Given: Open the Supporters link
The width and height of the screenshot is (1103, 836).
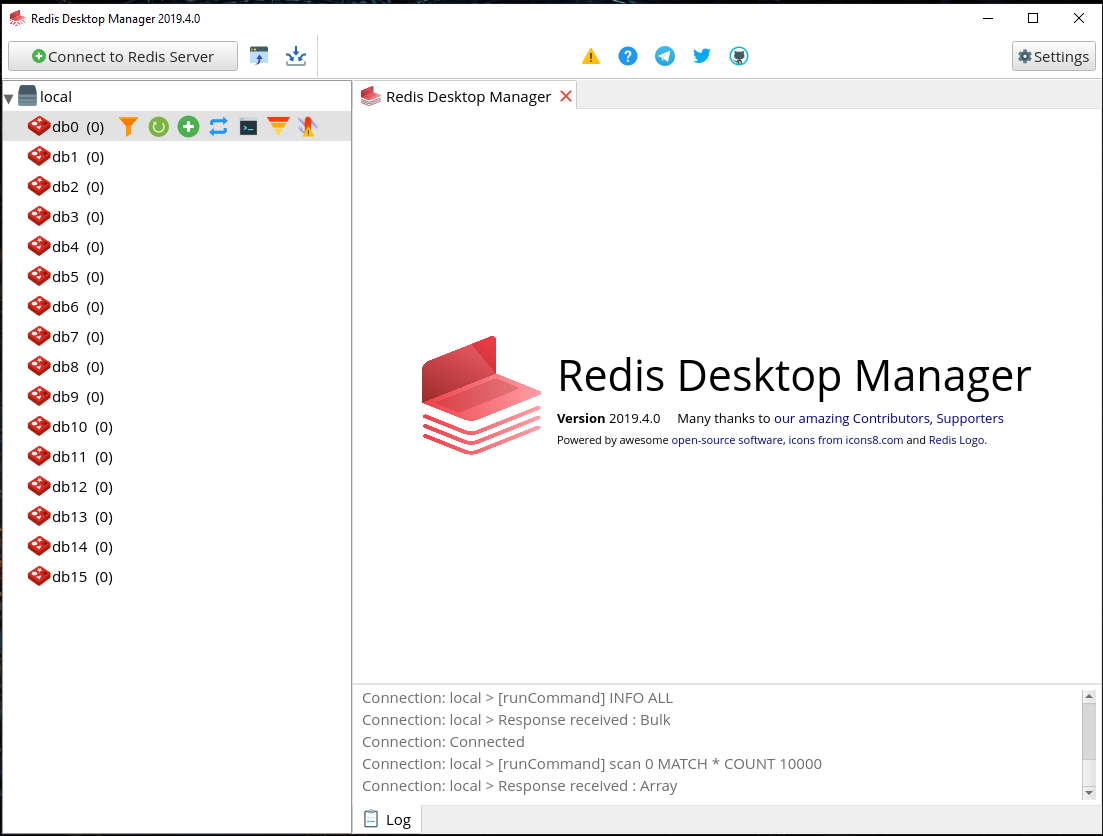Looking at the screenshot, I should click(969, 419).
